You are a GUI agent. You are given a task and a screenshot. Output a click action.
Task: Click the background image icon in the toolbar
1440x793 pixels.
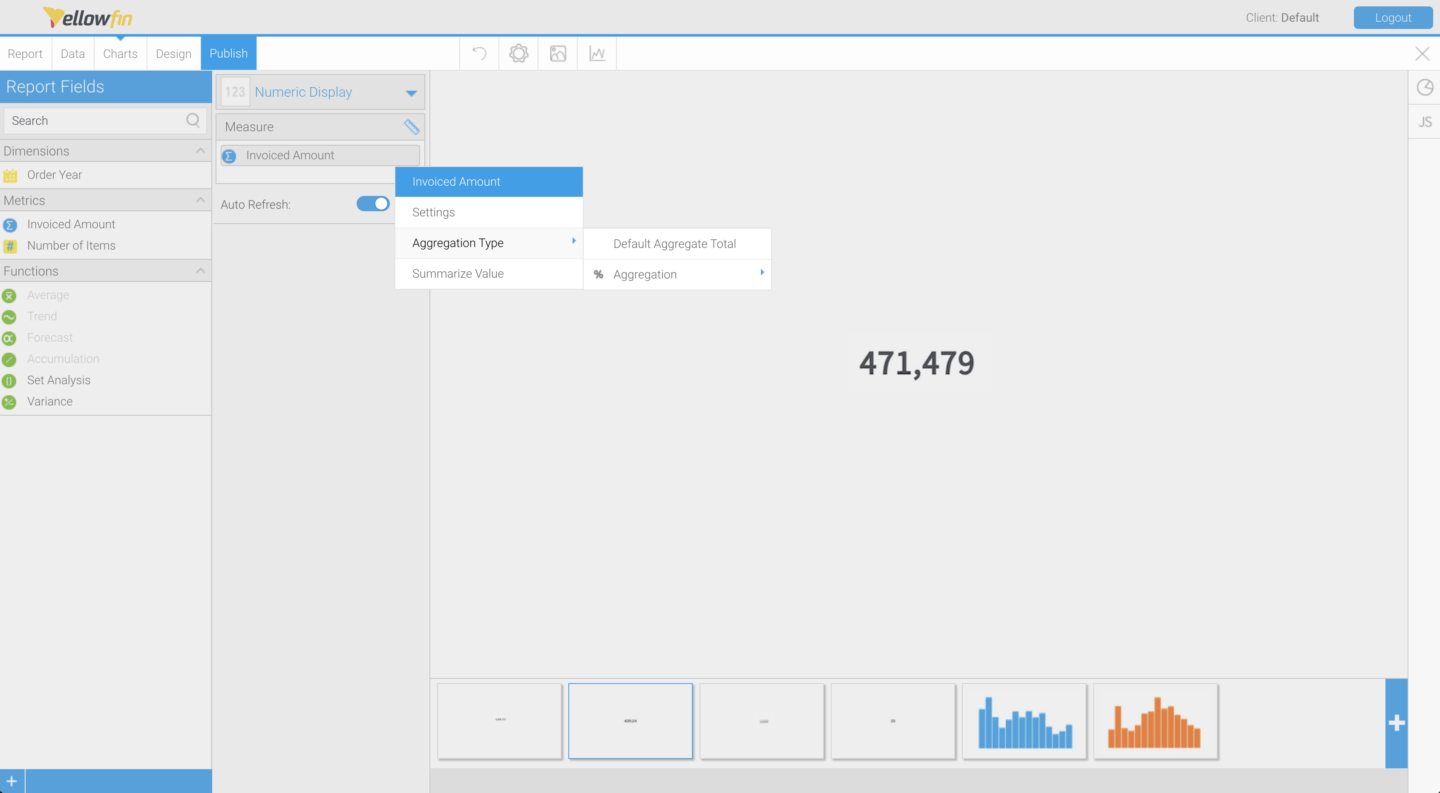(557, 53)
